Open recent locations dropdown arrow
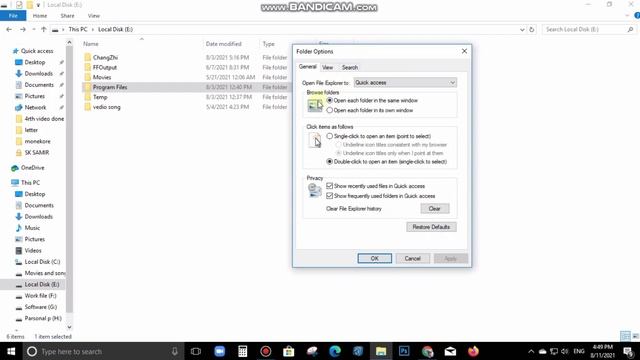 click(34, 29)
